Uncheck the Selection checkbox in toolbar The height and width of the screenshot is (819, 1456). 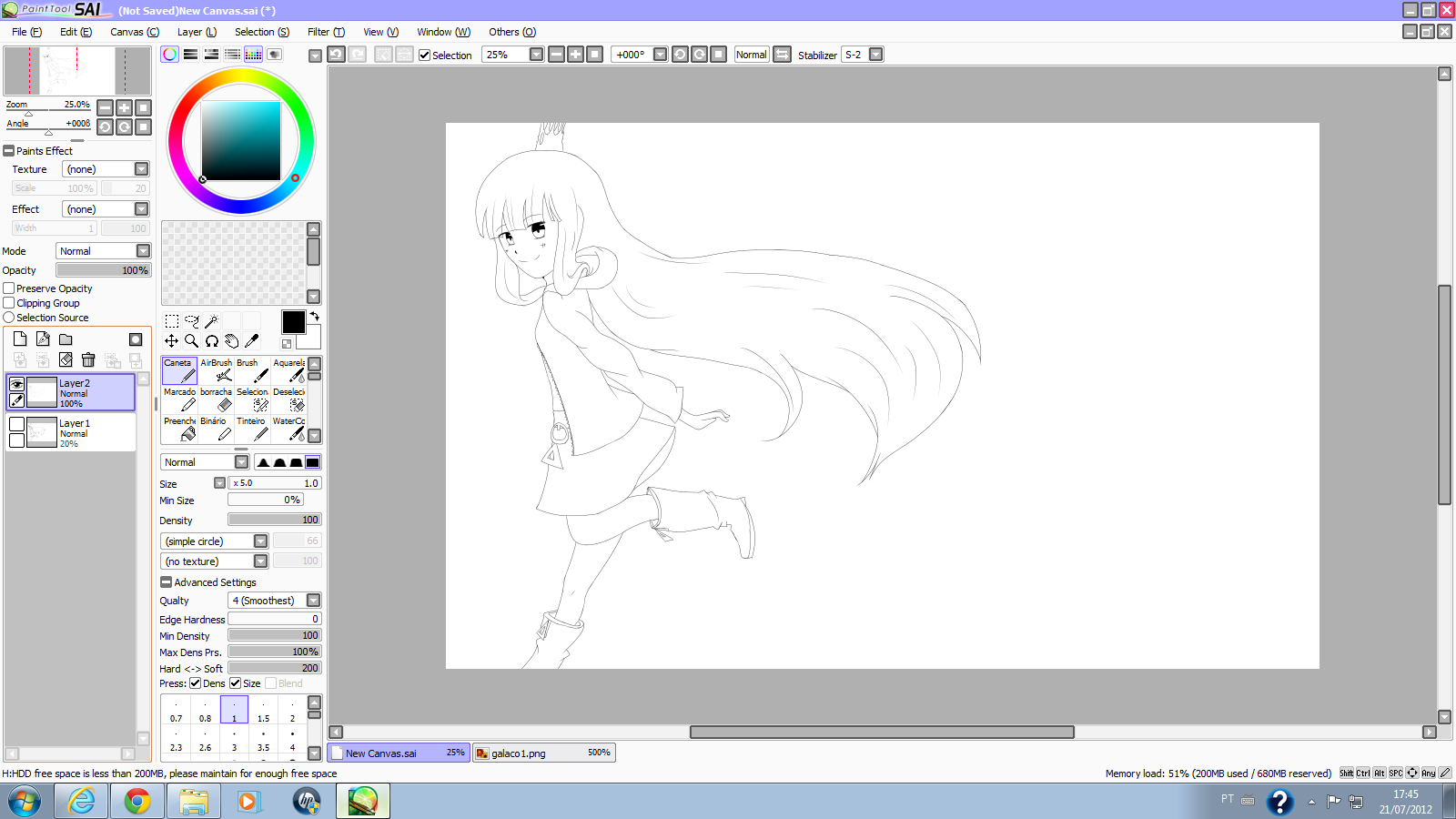click(424, 55)
